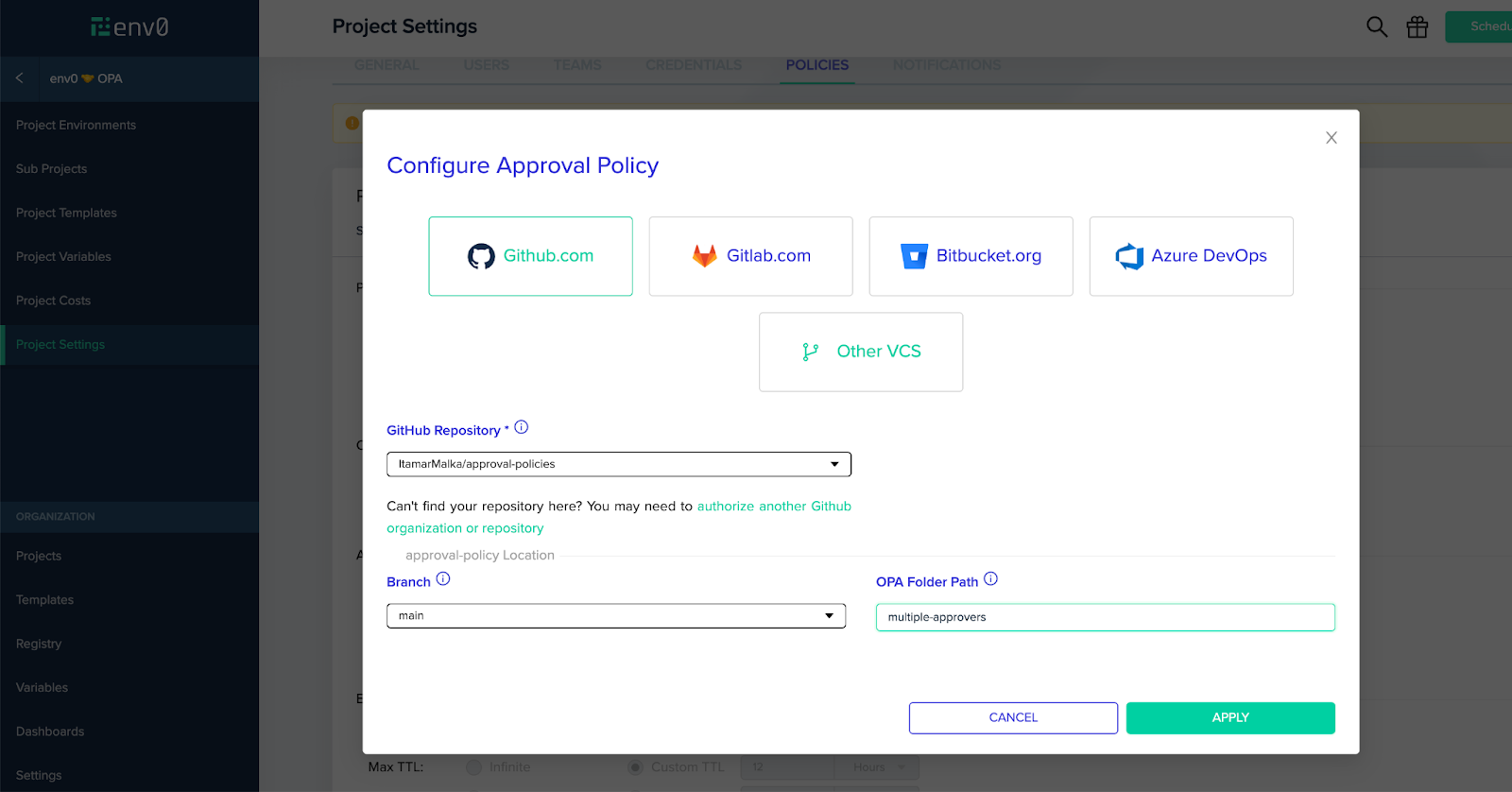The width and height of the screenshot is (1512, 792).
Task: Select the Custom TTL radio button
Action: 636,767
